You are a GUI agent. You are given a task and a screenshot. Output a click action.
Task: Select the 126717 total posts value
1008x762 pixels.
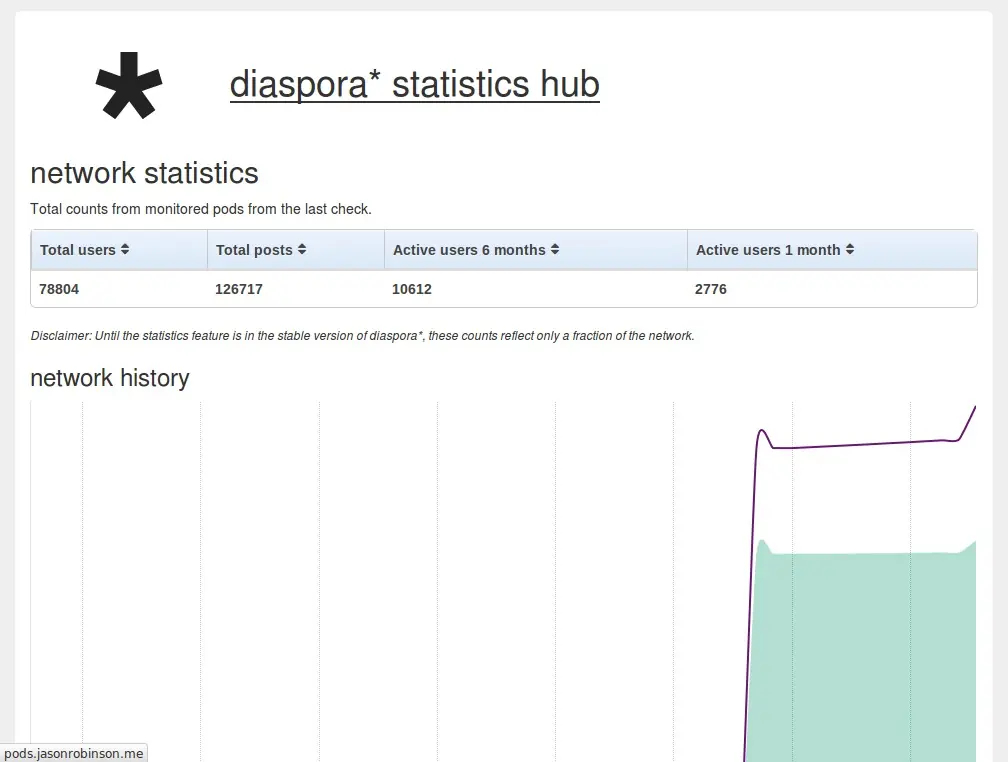click(x=239, y=289)
